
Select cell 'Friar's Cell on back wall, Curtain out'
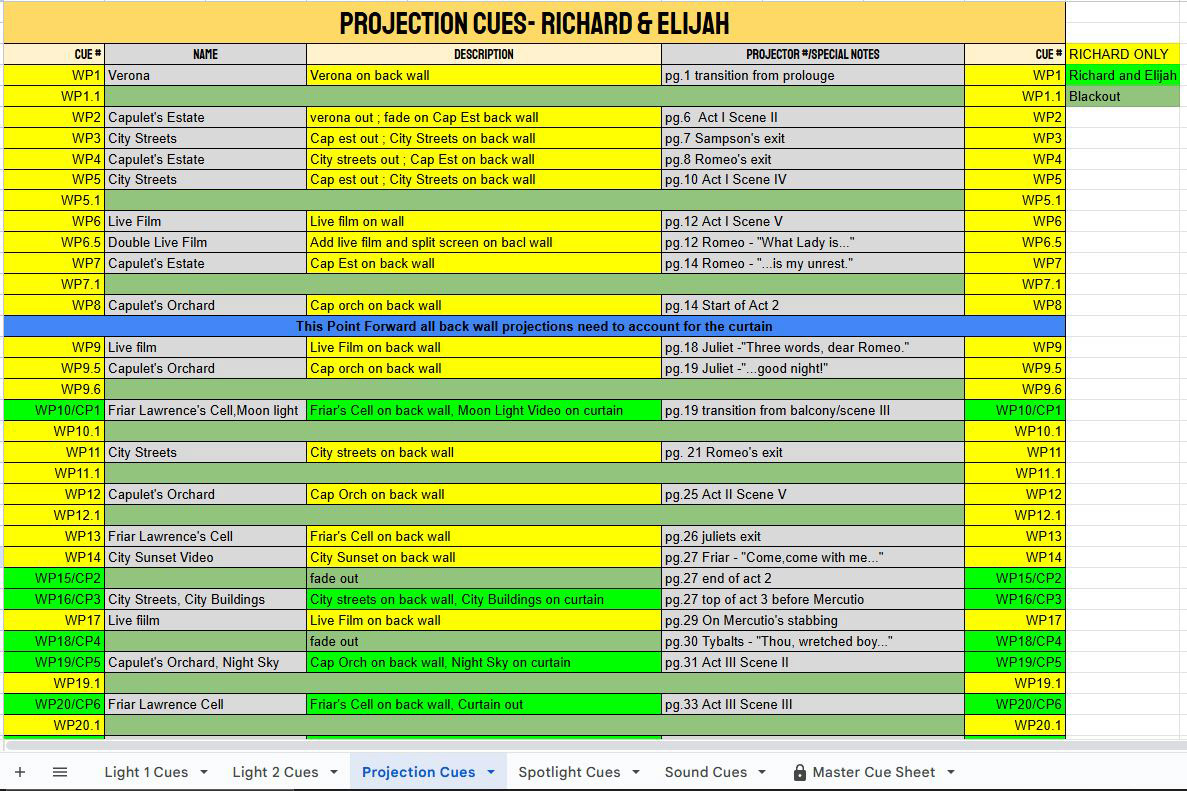pyautogui.click(x=484, y=704)
